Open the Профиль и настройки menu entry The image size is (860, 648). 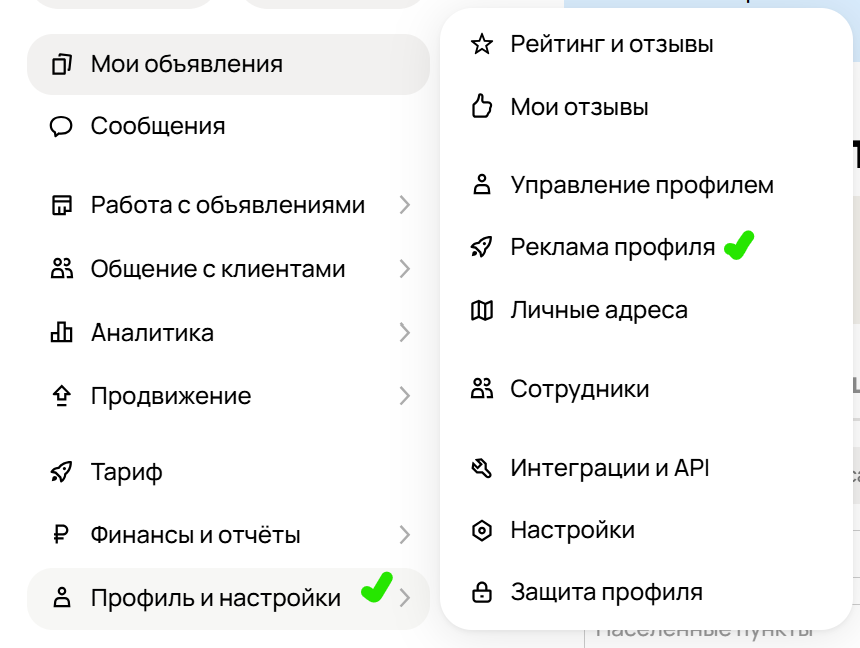point(215,599)
